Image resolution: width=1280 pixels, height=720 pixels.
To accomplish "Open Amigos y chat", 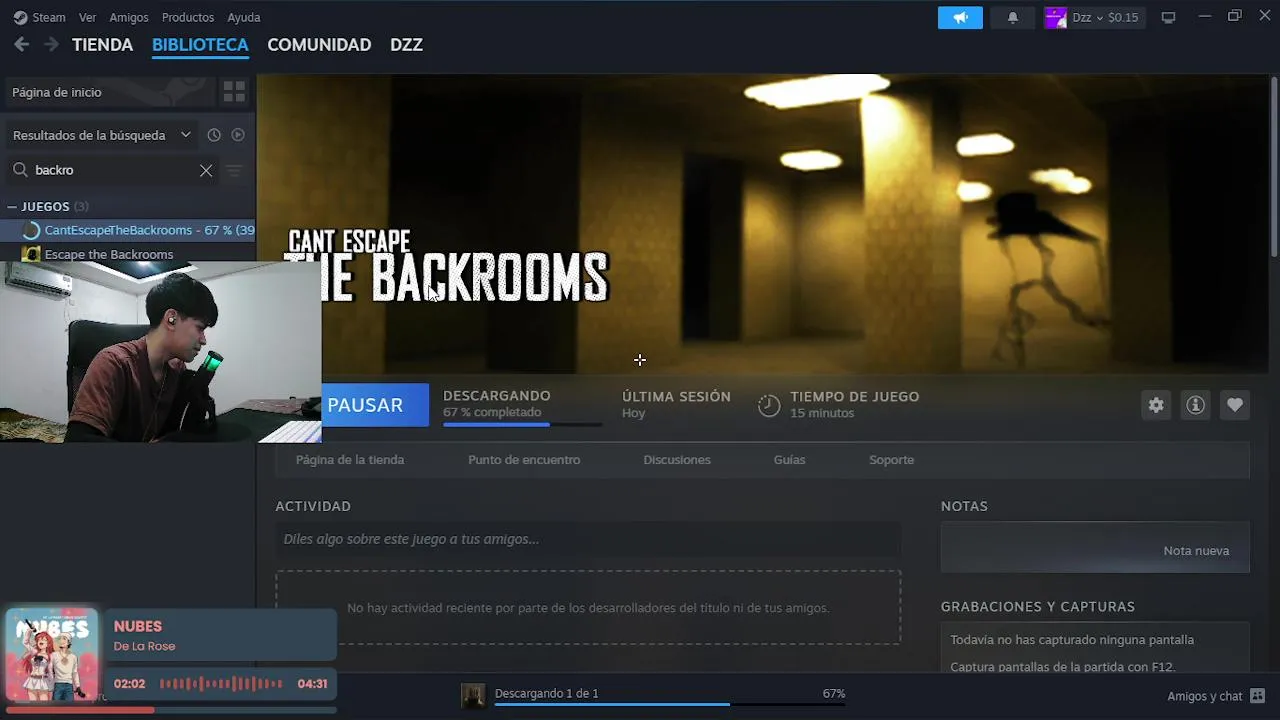I will click(x=1204, y=696).
